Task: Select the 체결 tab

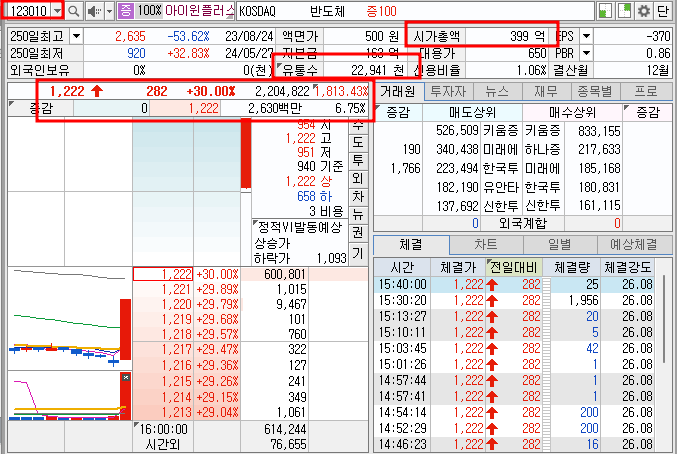Action: click(x=411, y=245)
